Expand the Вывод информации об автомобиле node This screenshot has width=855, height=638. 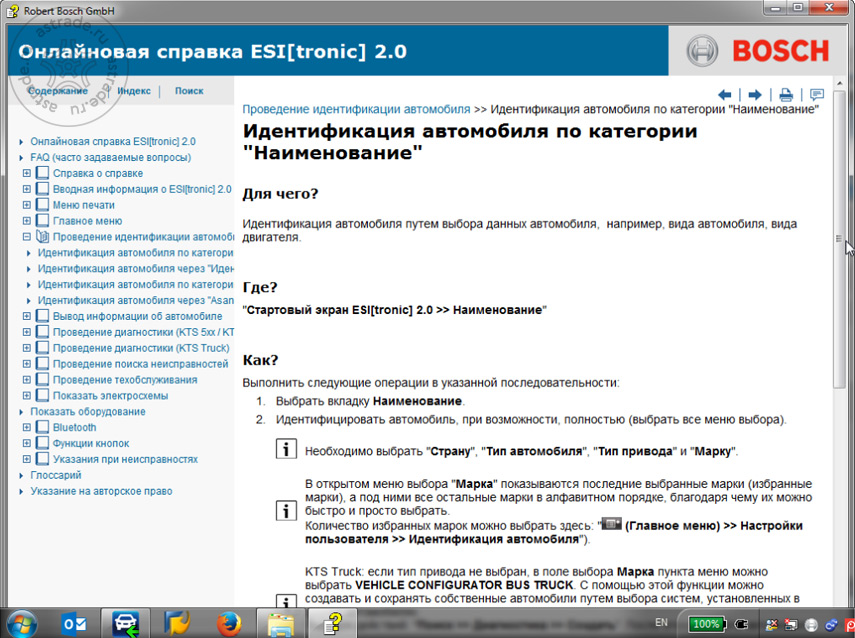click(26, 316)
